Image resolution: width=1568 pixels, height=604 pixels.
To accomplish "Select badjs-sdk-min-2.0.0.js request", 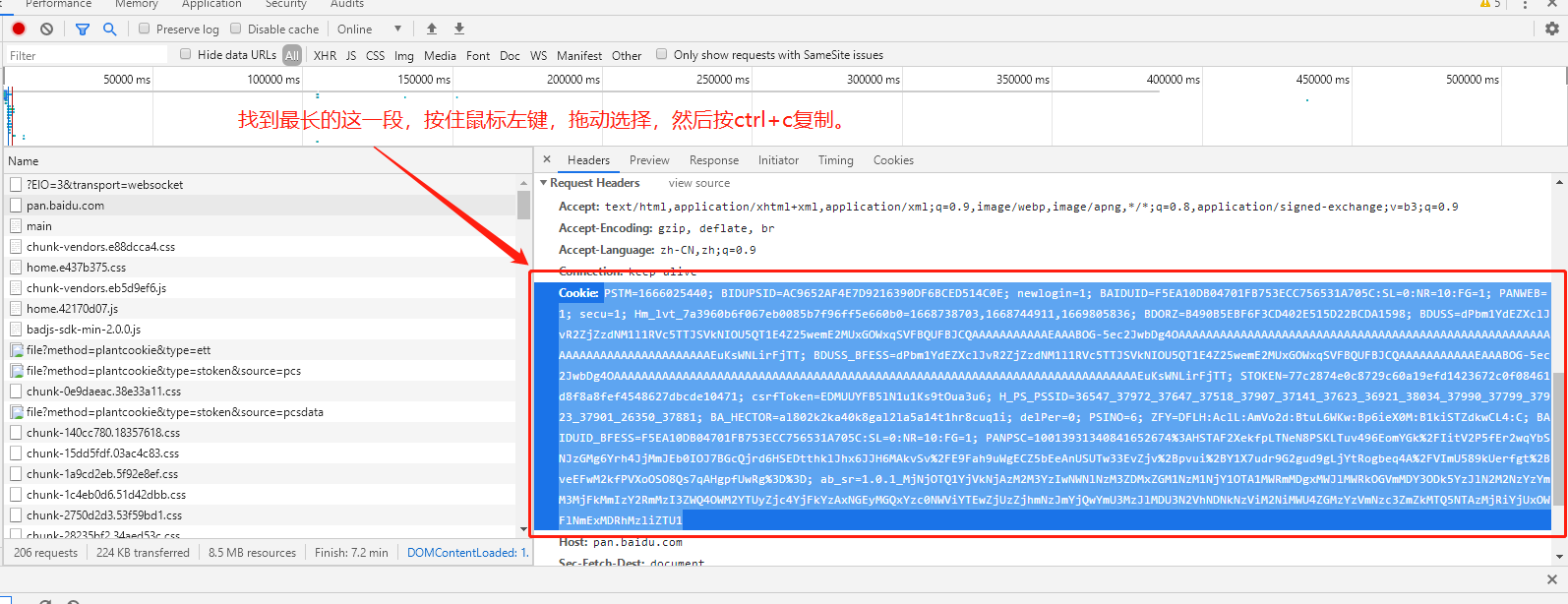I will (x=261, y=330).
